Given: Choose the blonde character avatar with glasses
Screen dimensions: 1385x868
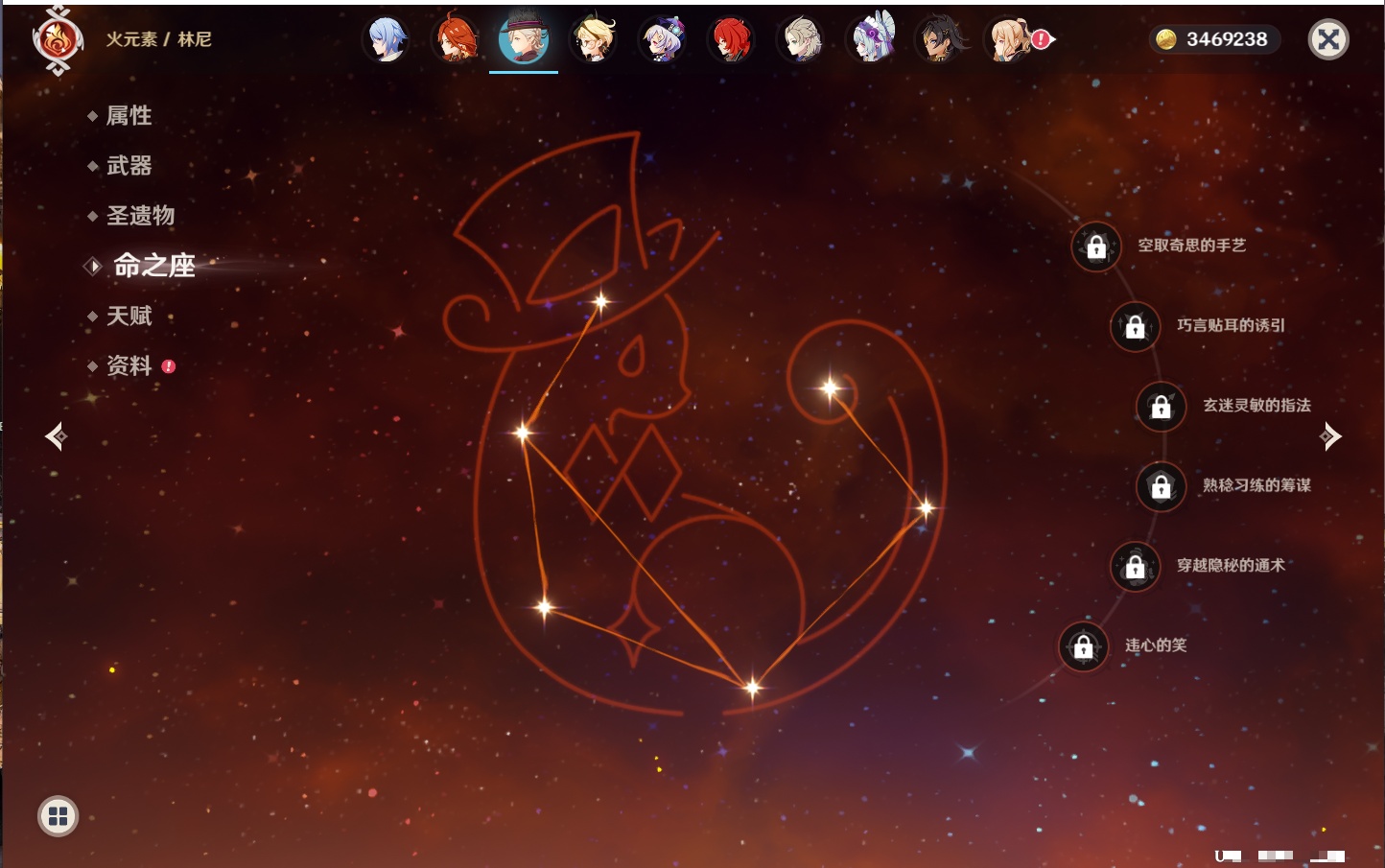Looking at the screenshot, I should click(593, 39).
